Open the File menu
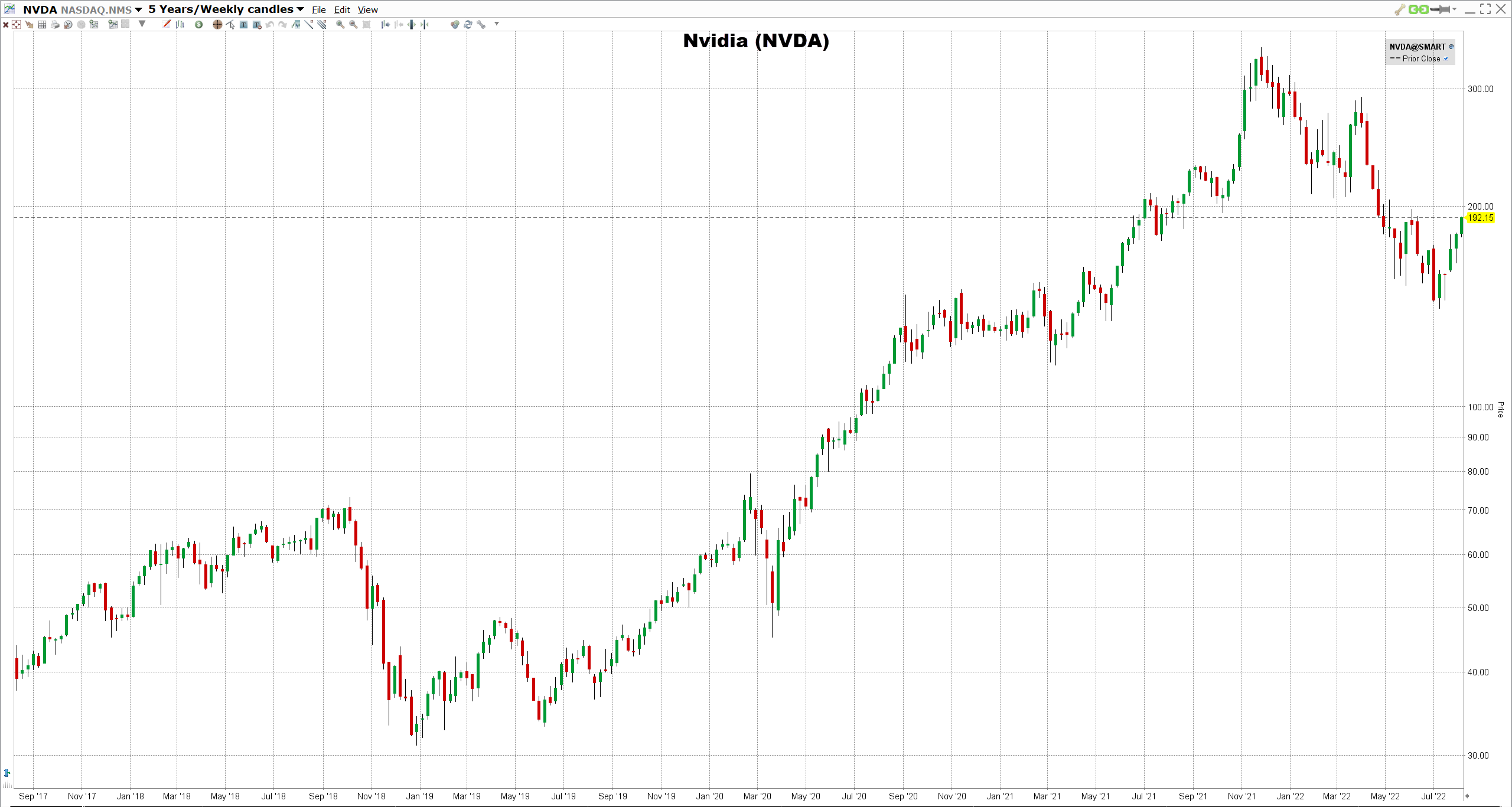 point(319,9)
